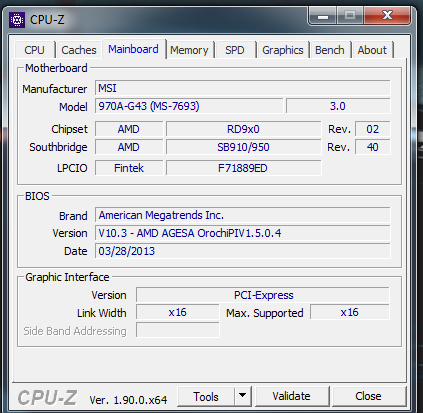Click the Graphic Interface Version PCI-Express
Image resolution: width=423 pixels, height=413 pixels.
pyautogui.click(x=263, y=295)
